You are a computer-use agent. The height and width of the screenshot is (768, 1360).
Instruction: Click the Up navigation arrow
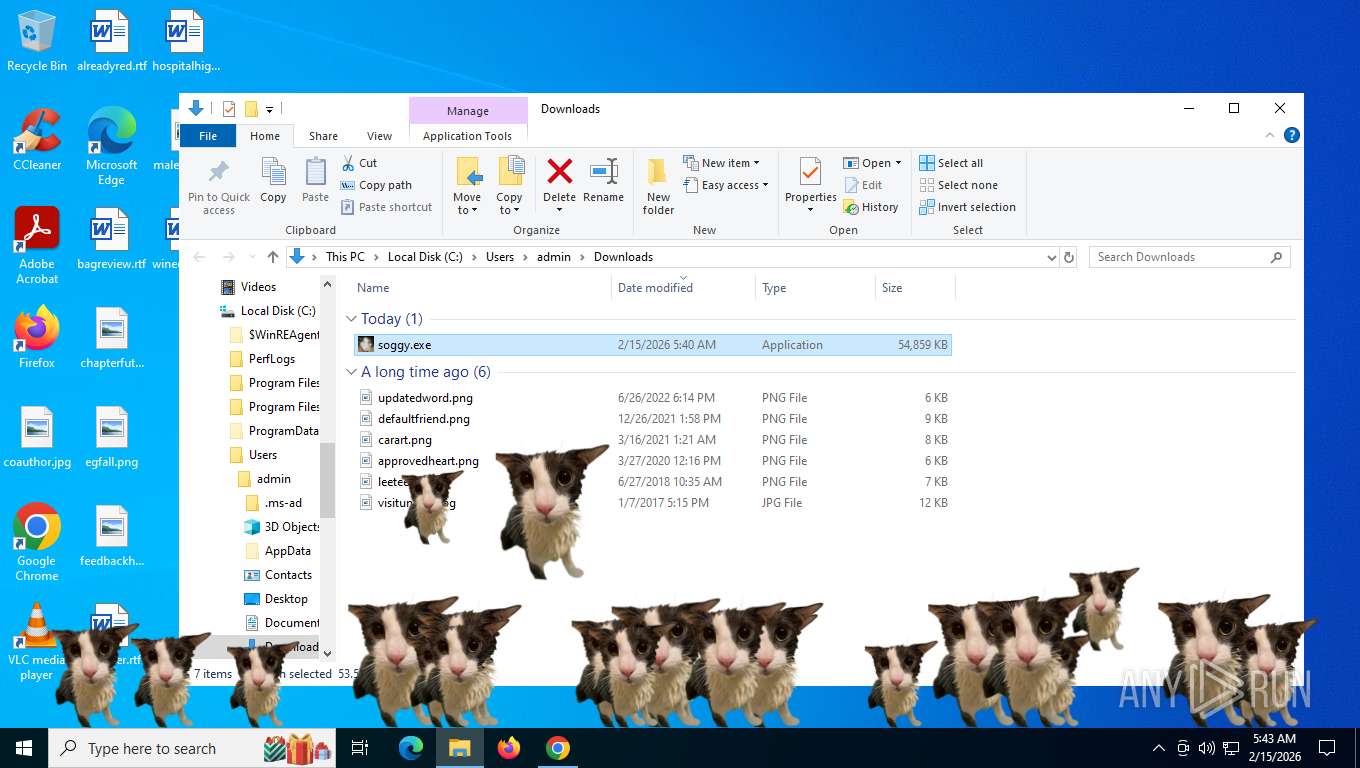click(x=273, y=257)
